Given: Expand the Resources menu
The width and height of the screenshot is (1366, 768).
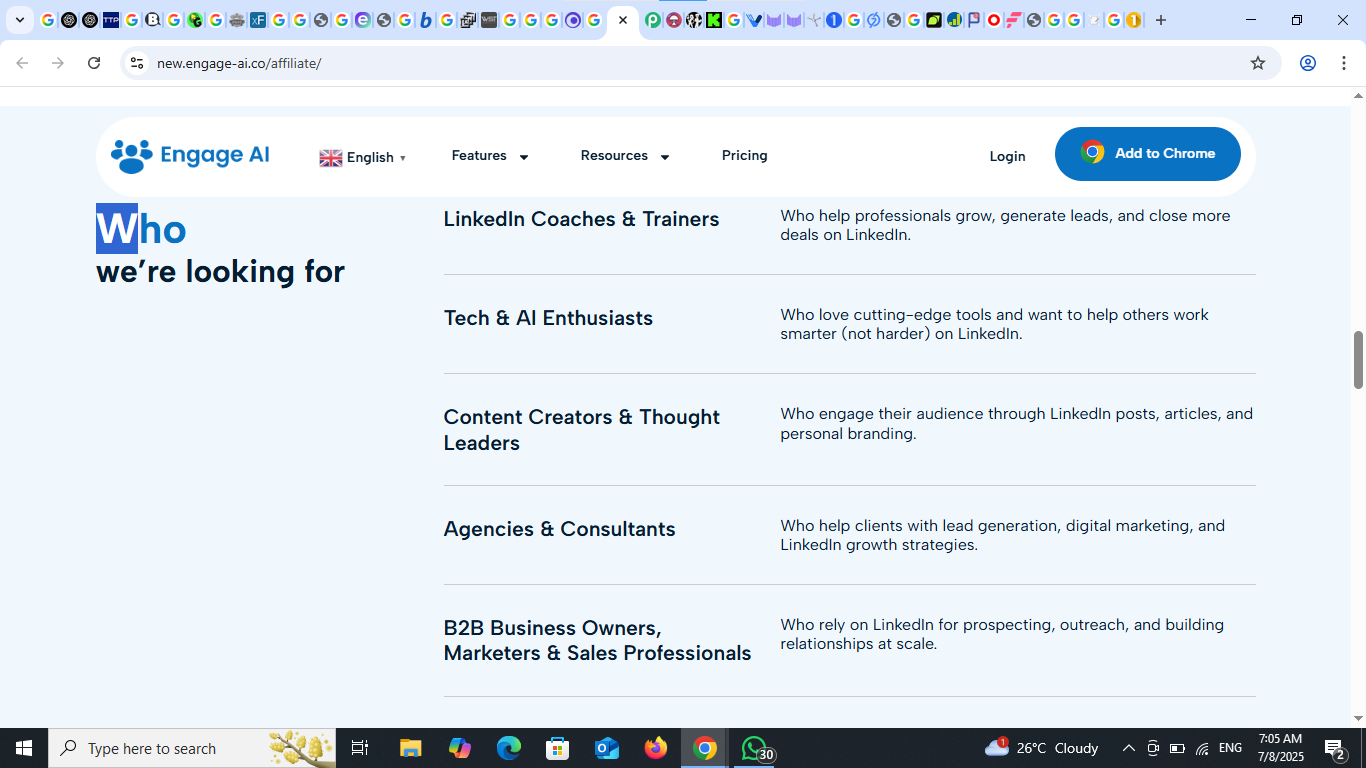Looking at the screenshot, I should [x=625, y=156].
